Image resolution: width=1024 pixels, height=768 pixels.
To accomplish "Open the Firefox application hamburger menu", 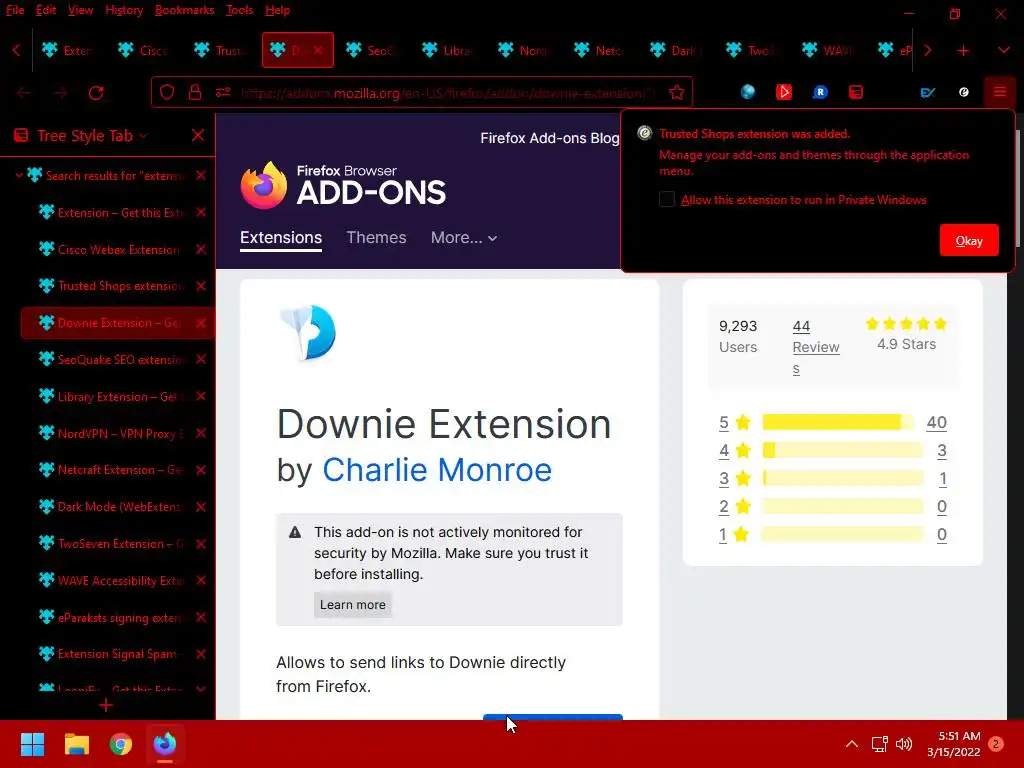I will click(x=999, y=92).
